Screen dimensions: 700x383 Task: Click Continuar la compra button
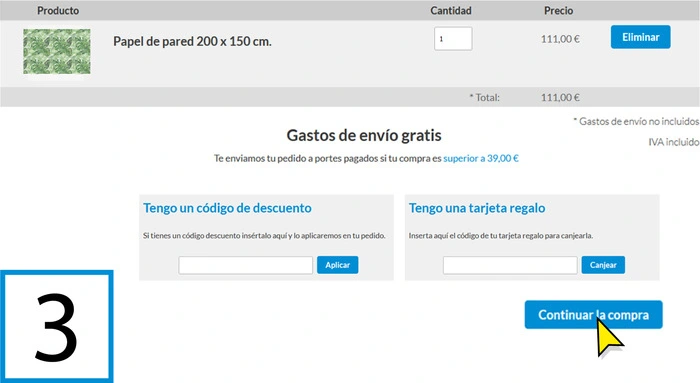click(x=593, y=315)
